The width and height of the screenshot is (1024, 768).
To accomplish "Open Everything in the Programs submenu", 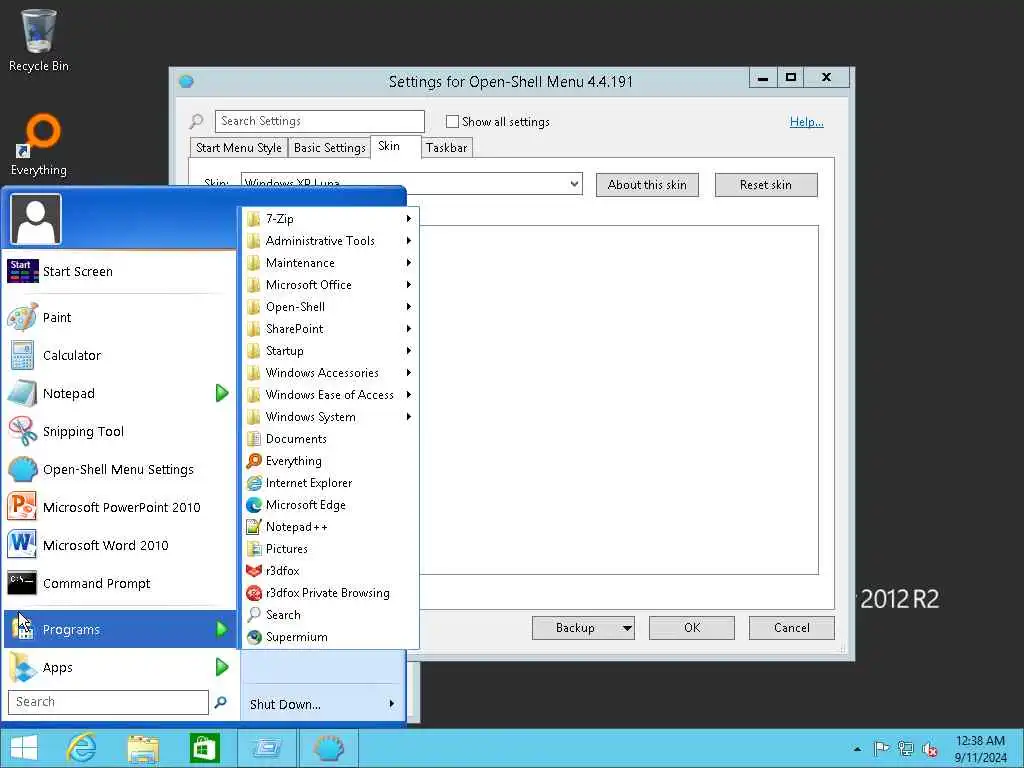I will click(x=330, y=461).
